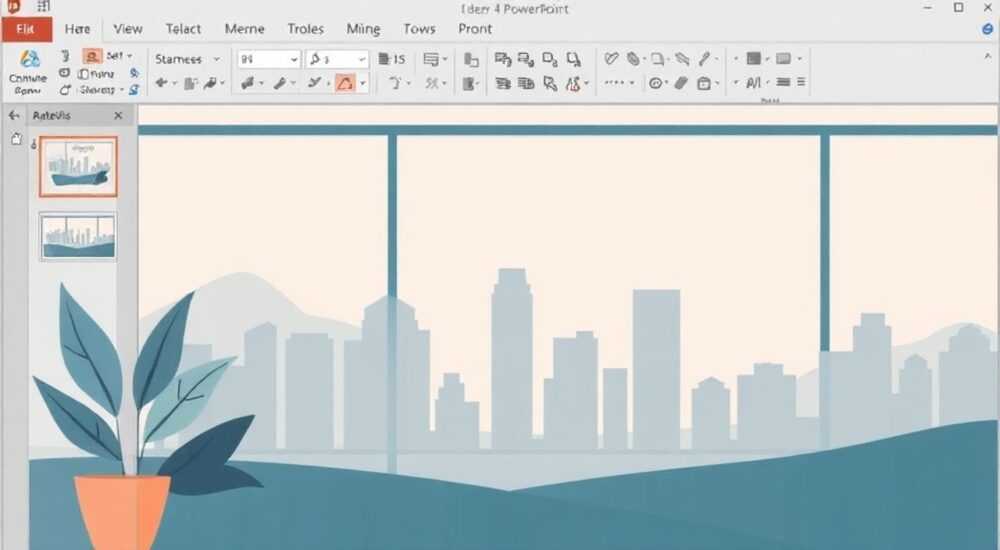This screenshot has width=1000, height=550.
Task: Click the thick horizontal lines icon
Action: click(784, 82)
